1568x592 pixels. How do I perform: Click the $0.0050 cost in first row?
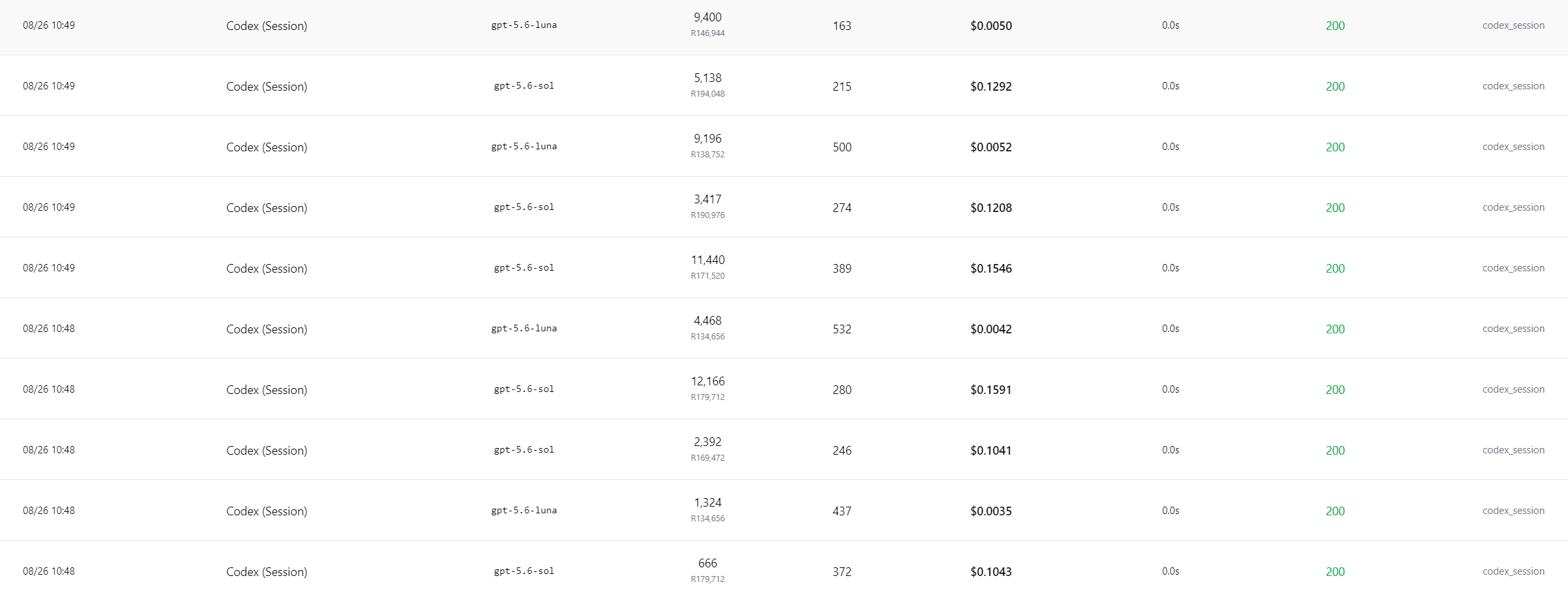[991, 26]
